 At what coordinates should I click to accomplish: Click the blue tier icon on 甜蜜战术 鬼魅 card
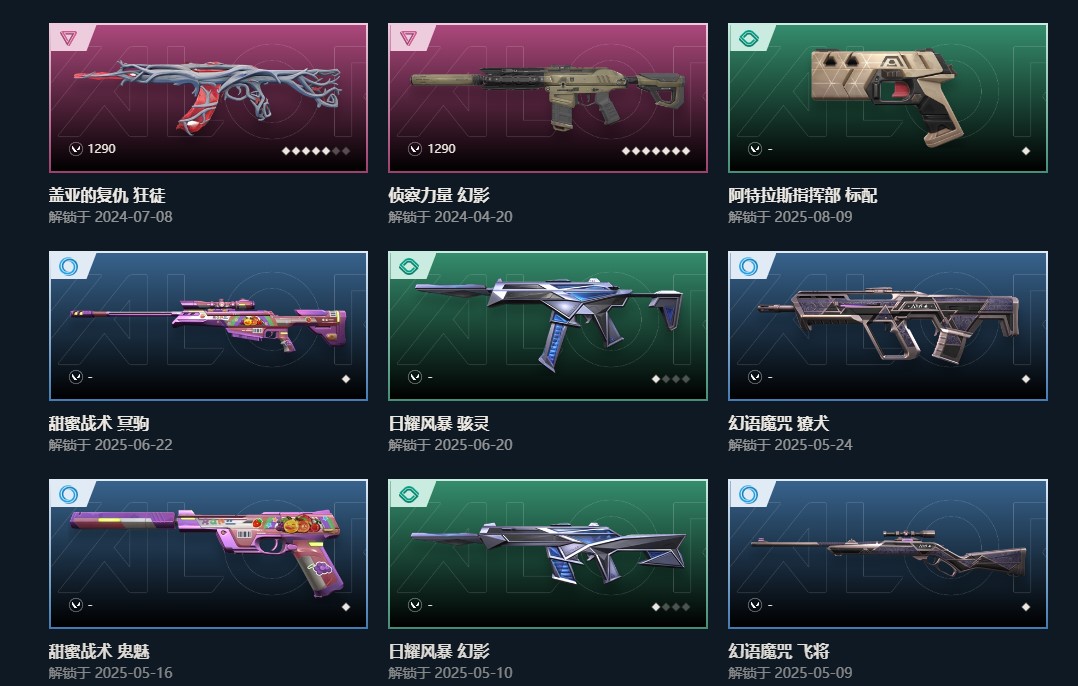coord(68,494)
